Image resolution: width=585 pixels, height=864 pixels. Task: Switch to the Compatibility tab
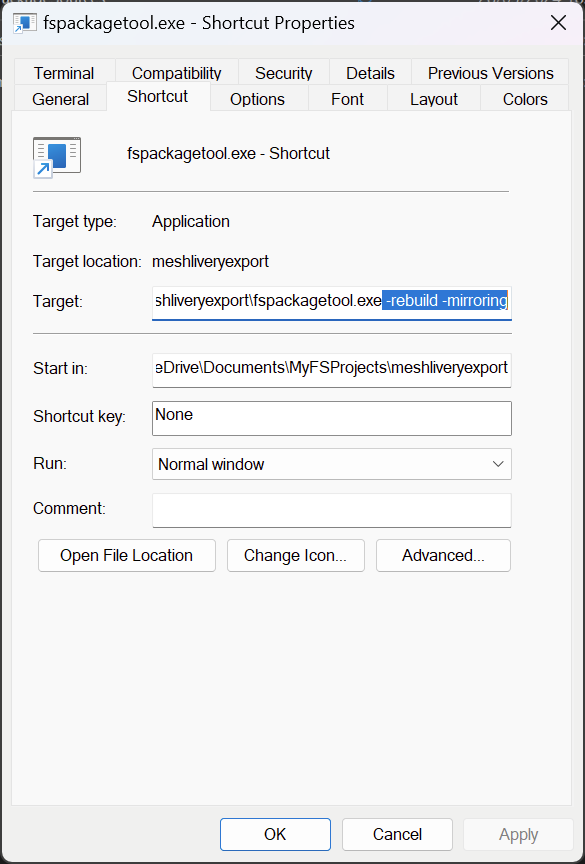[x=176, y=73]
